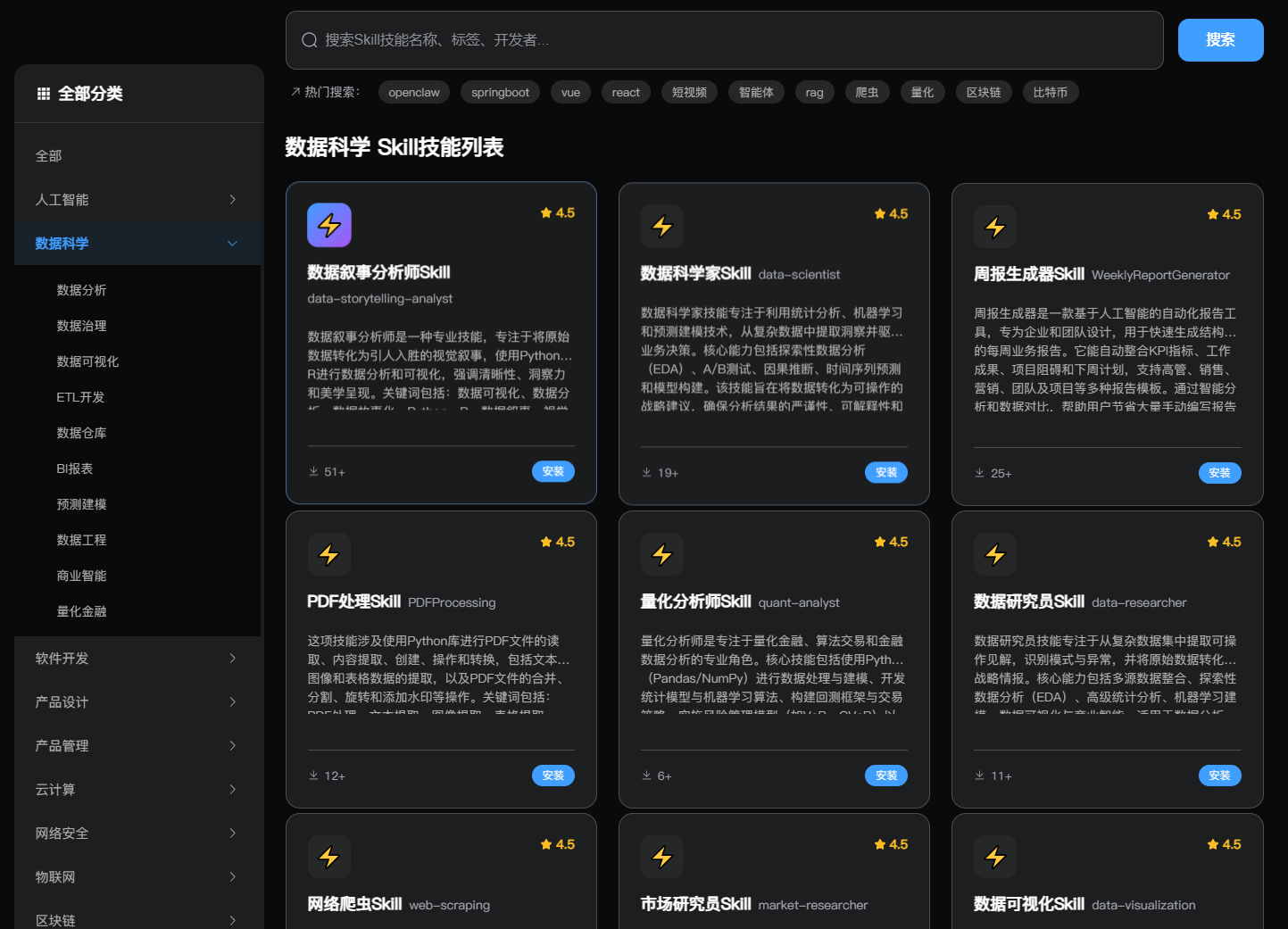Install the 周报生成器Skill
Viewport: 1288px width, 929px height.
pos(1219,473)
